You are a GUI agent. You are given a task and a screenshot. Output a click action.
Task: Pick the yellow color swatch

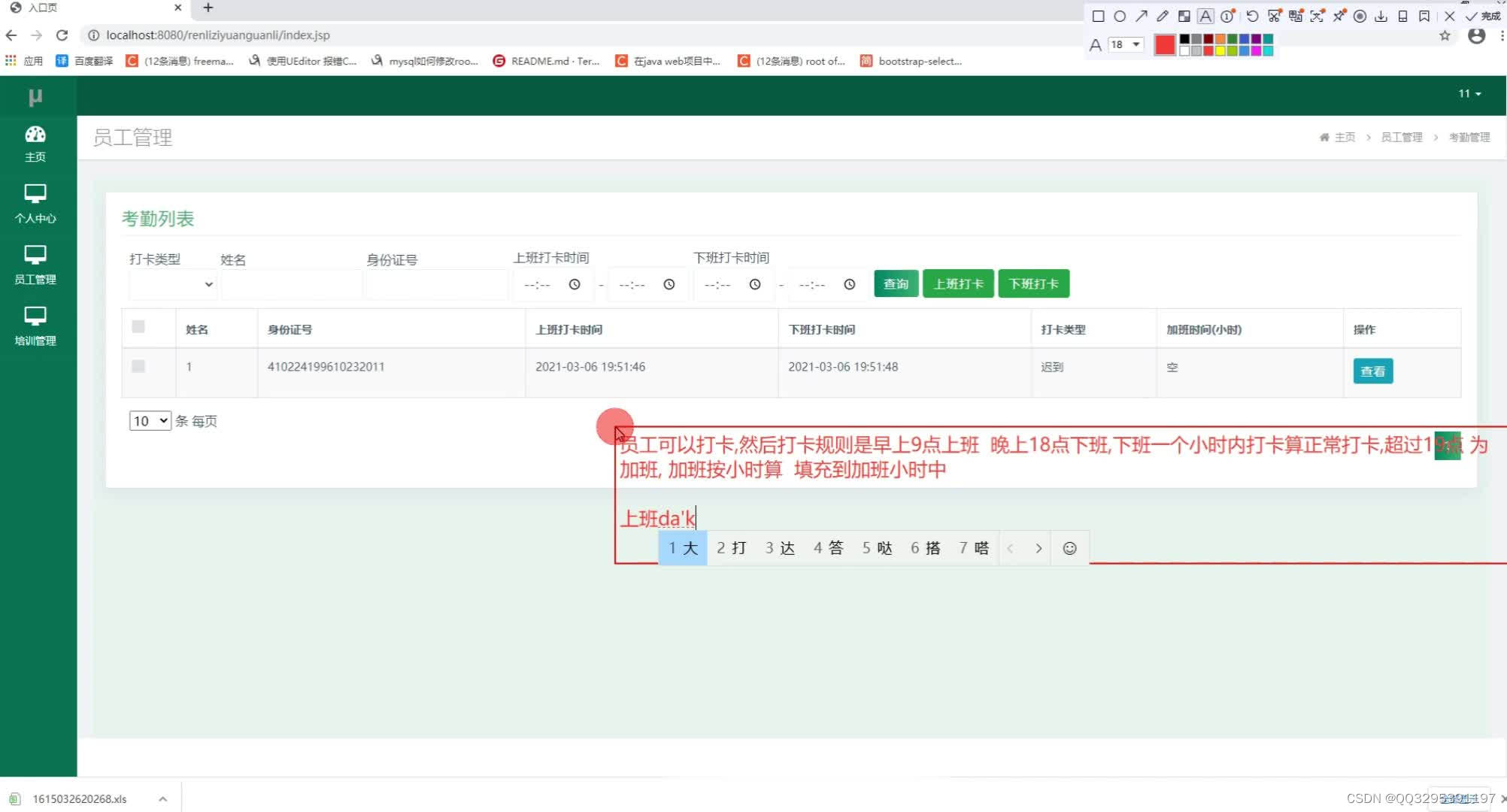pyautogui.click(x=1220, y=51)
